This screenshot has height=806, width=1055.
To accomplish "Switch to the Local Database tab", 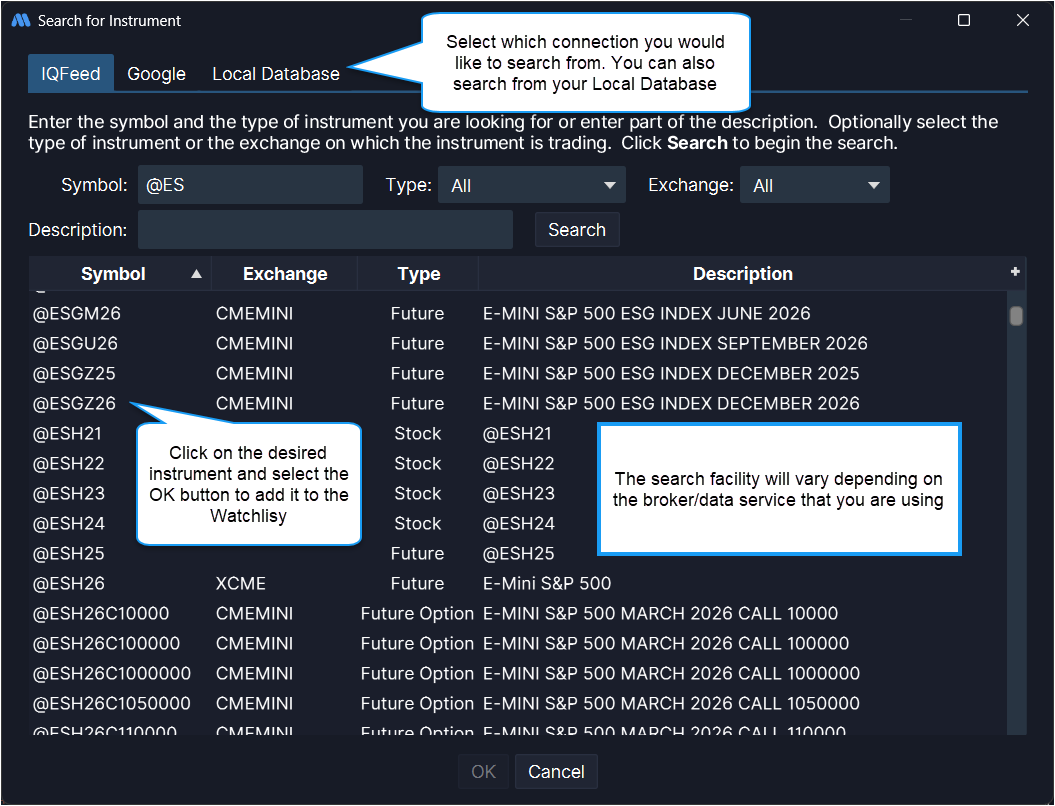I will coord(276,74).
